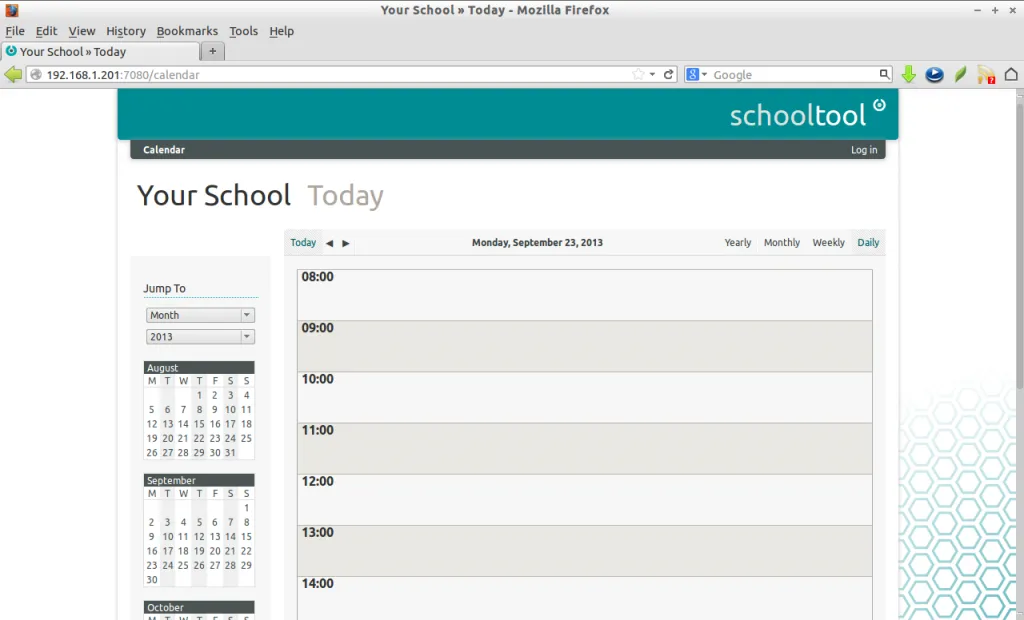
Task: Click the next-day arrow beside Today
Action: click(345, 242)
